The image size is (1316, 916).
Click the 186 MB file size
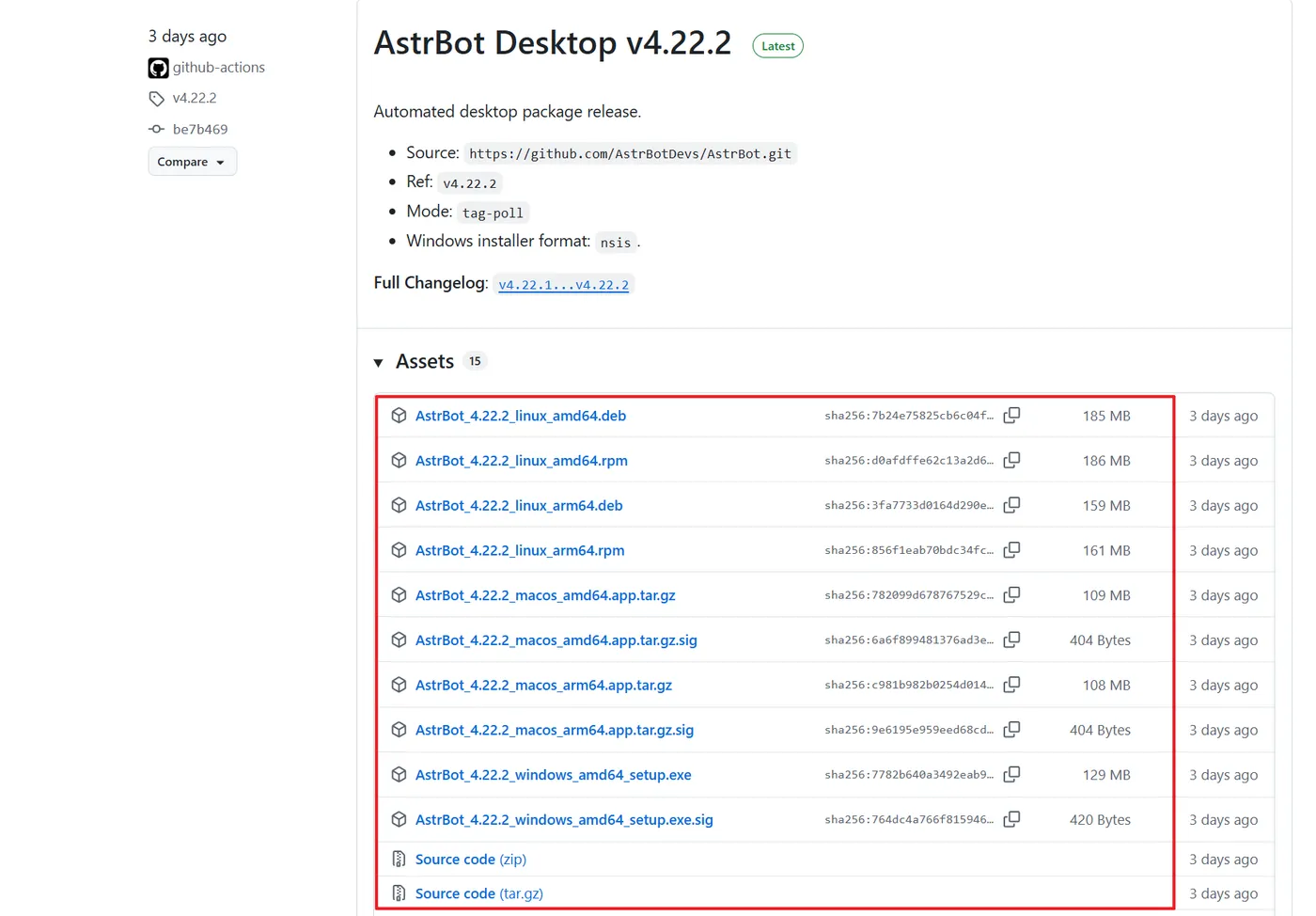point(1106,461)
